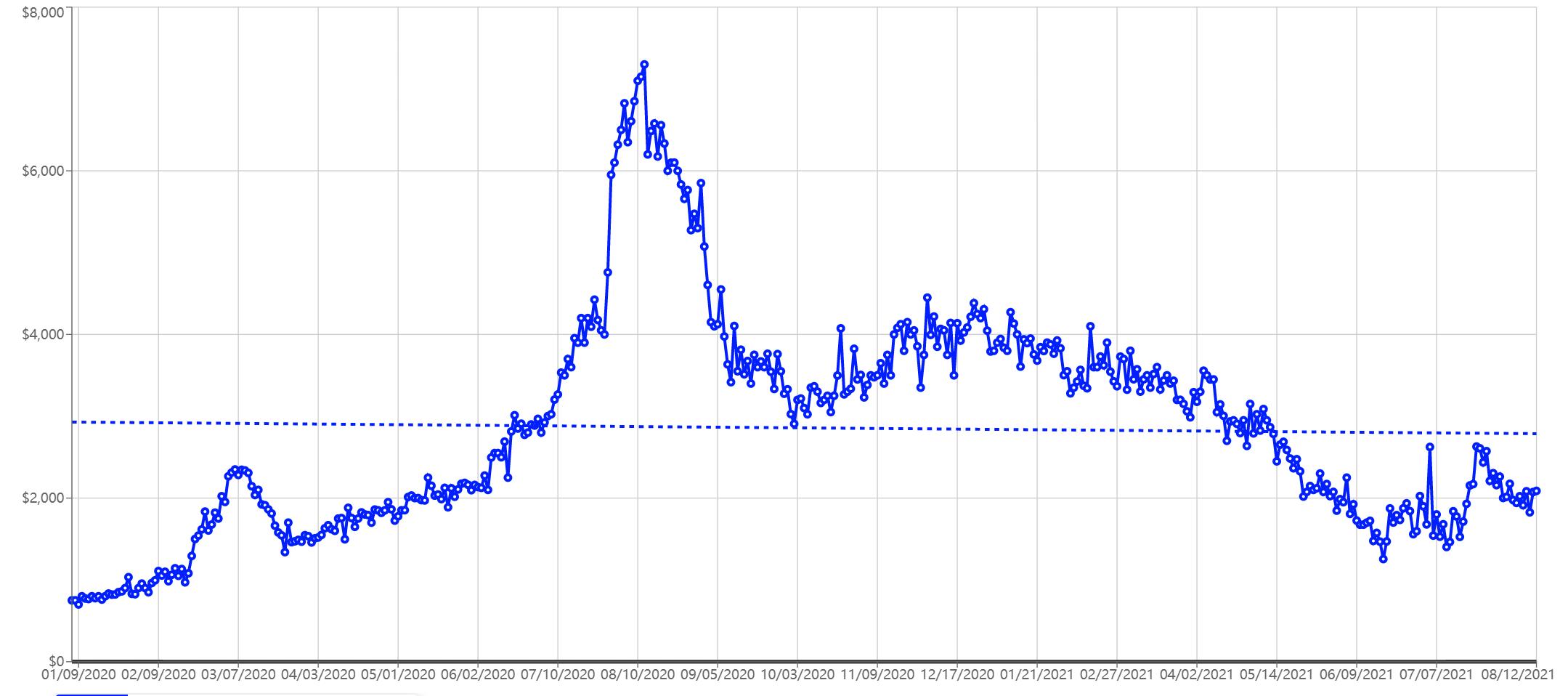Click the 10/03/2020 date label
The image size is (1568, 696).
(x=797, y=674)
